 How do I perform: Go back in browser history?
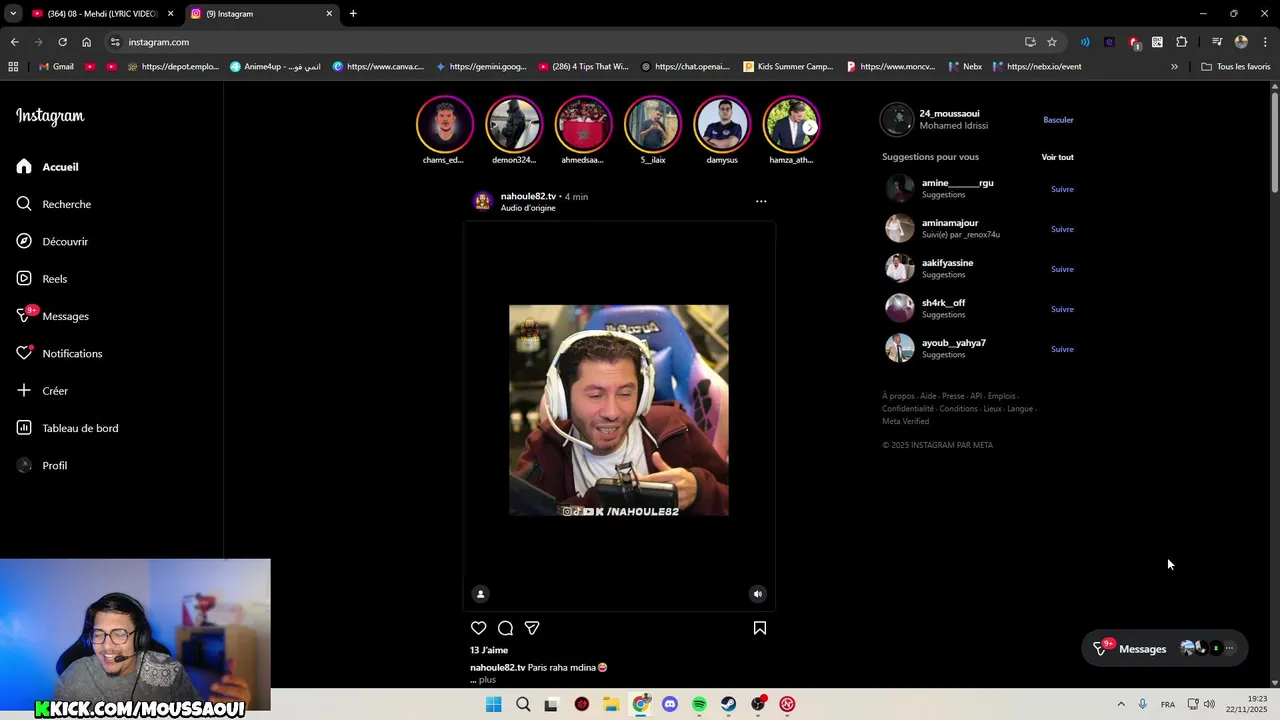click(x=14, y=42)
